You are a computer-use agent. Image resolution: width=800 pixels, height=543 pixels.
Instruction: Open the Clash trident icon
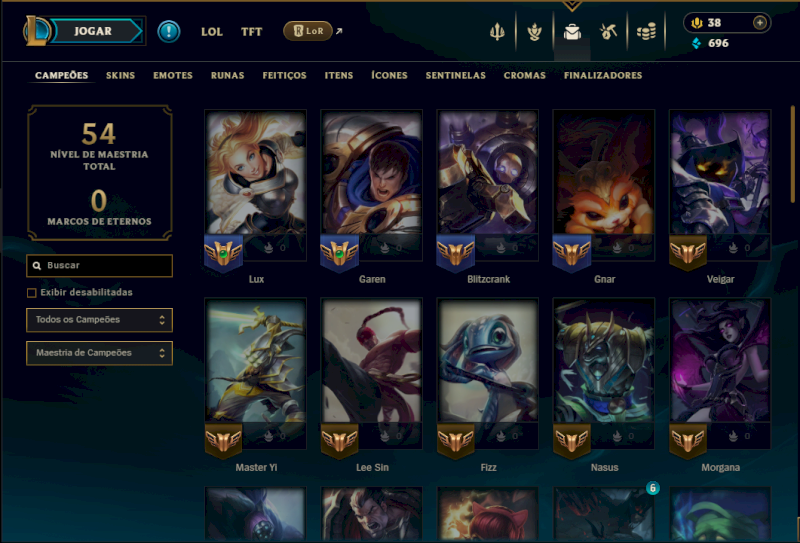(x=497, y=32)
